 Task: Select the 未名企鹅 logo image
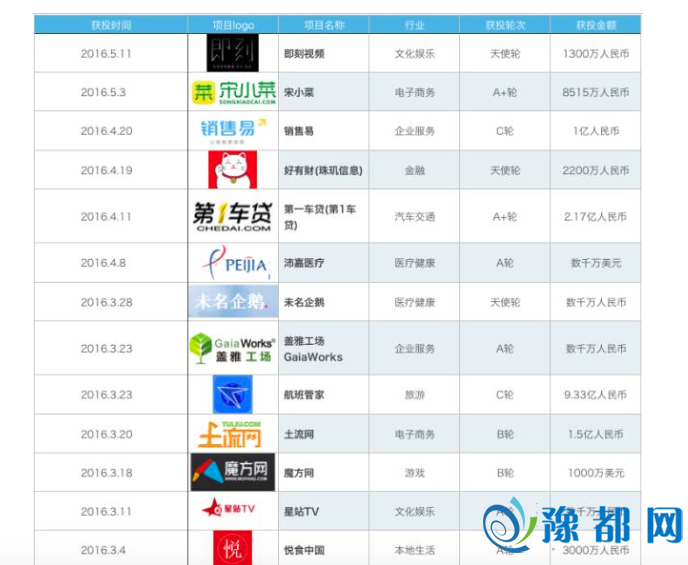(233, 302)
